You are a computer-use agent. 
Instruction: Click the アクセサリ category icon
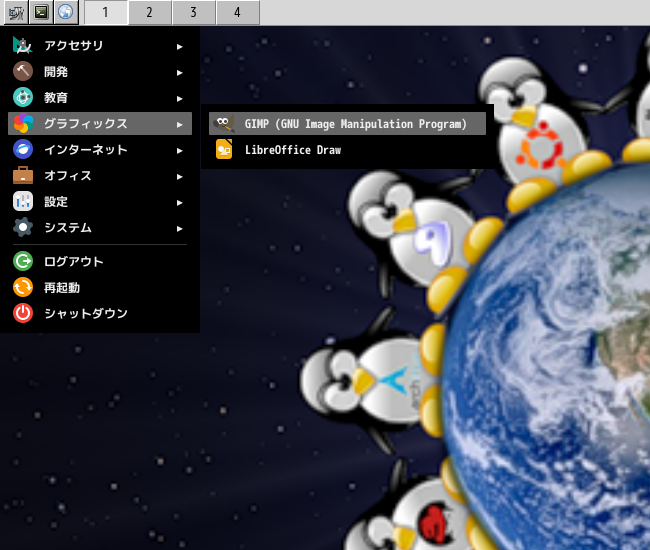point(22,45)
